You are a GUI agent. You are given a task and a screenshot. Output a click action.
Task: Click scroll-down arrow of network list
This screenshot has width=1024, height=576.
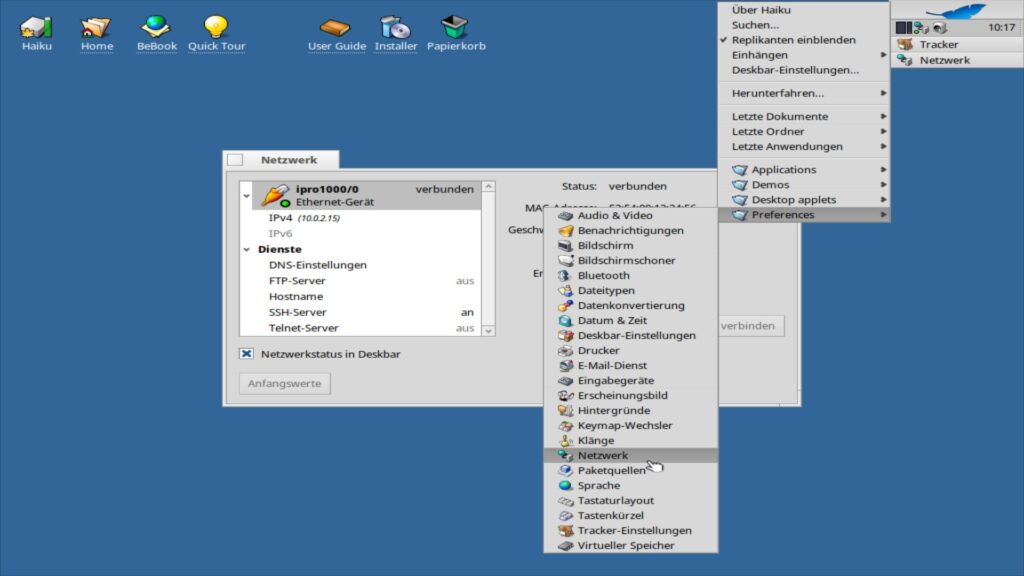tap(488, 330)
